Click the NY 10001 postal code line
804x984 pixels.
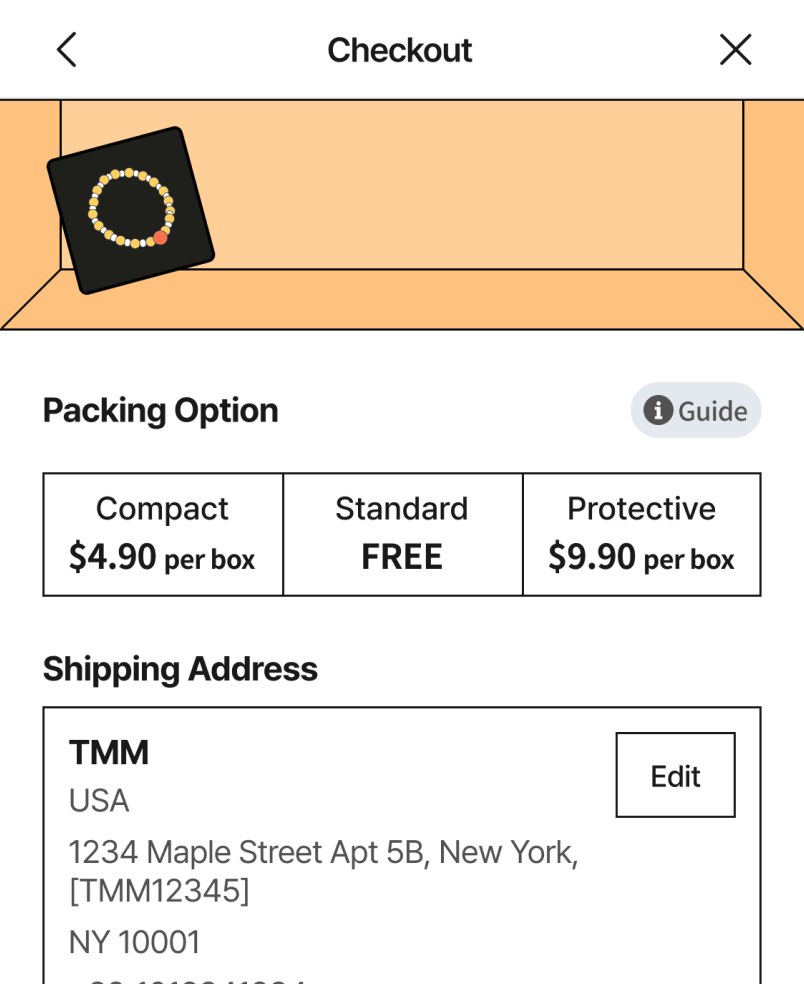134,942
